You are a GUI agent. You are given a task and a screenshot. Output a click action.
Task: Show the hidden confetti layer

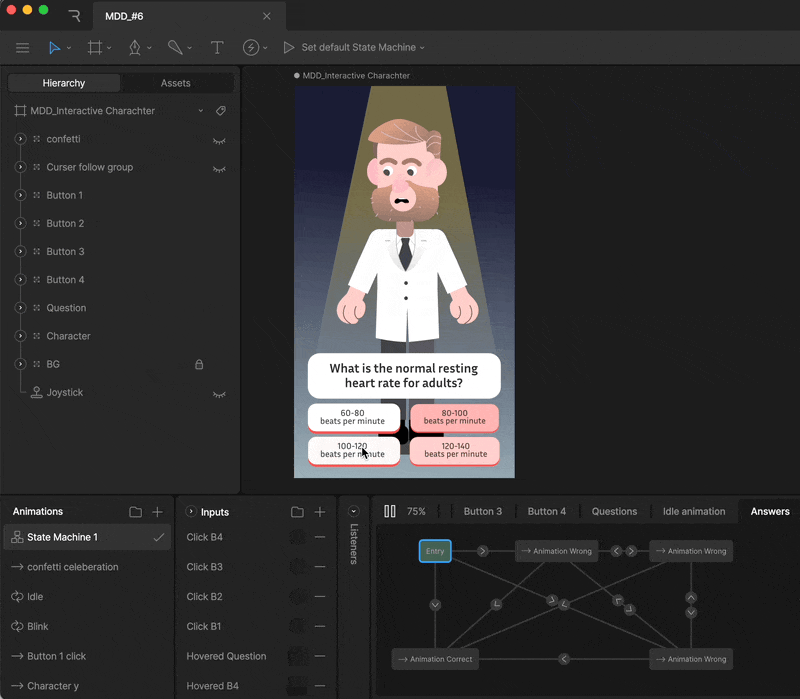tap(219, 140)
